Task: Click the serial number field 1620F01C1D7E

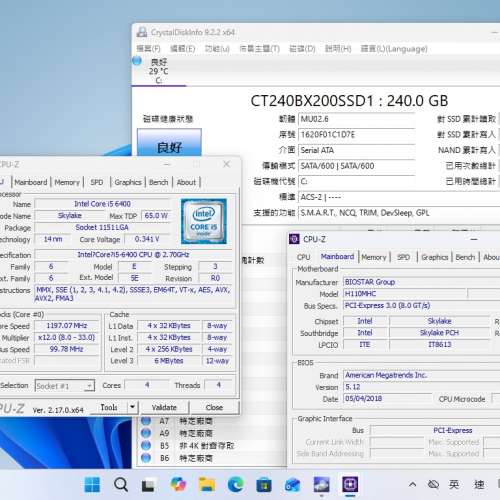Action: click(356, 135)
